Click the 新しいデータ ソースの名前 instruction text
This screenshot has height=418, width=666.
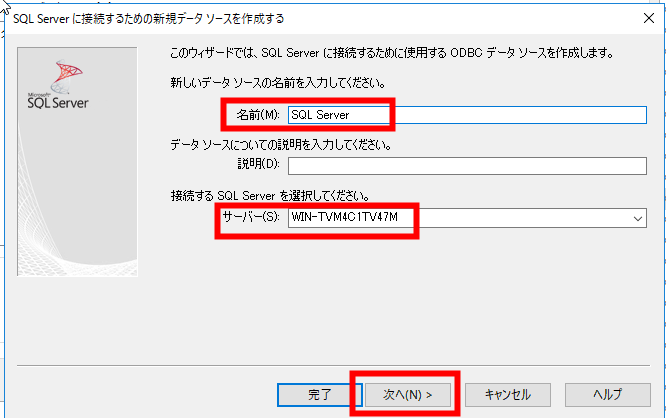click(x=278, y=82)
